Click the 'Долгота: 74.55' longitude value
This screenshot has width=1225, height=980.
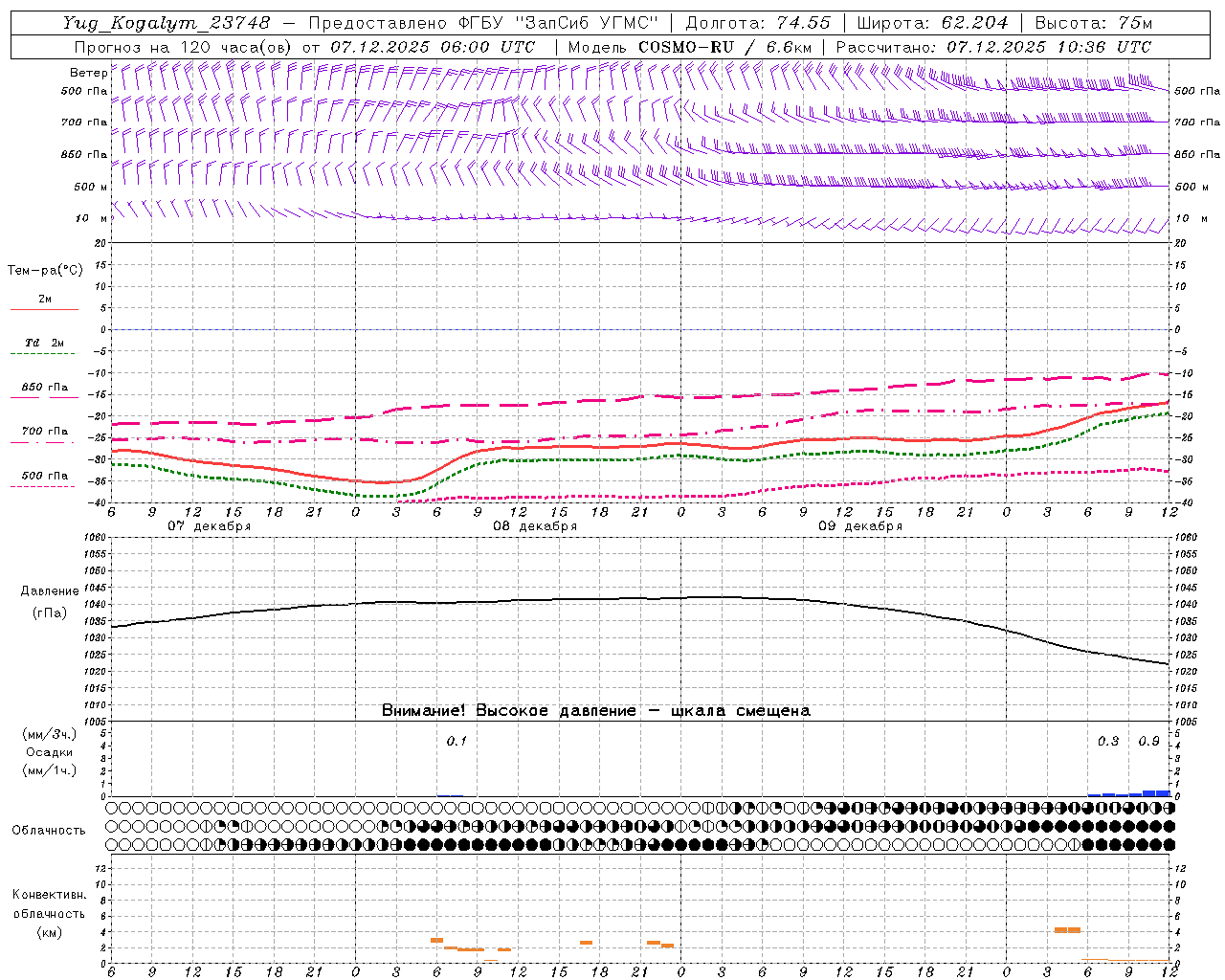758,23
